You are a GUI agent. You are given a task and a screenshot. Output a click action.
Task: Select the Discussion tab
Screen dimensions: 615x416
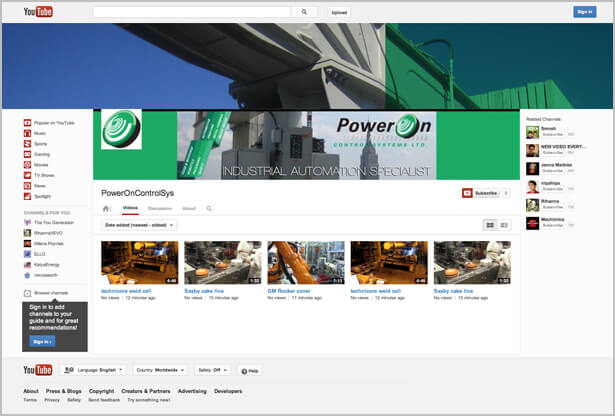tap(160, 209)
